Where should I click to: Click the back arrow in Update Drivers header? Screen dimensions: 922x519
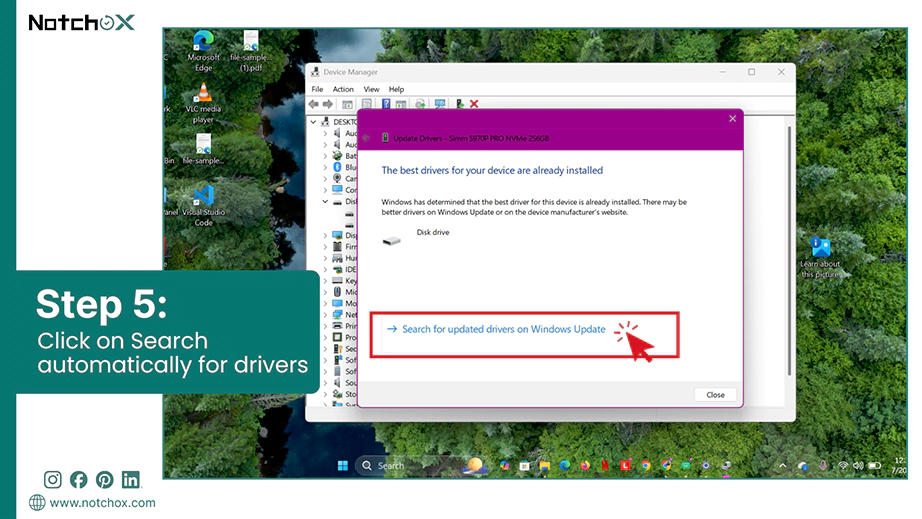366,138
